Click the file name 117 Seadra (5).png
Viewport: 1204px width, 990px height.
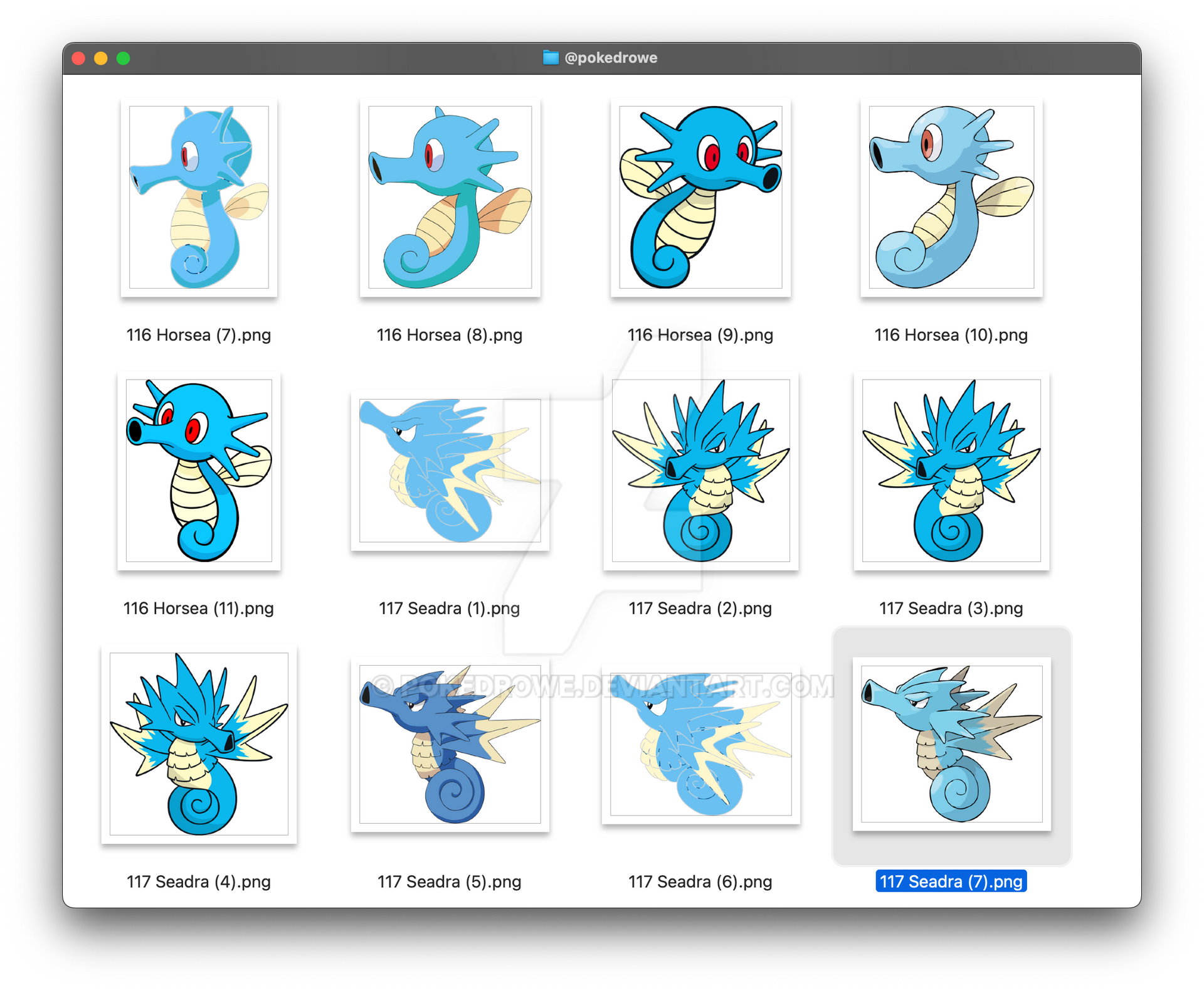pos(450,882)
